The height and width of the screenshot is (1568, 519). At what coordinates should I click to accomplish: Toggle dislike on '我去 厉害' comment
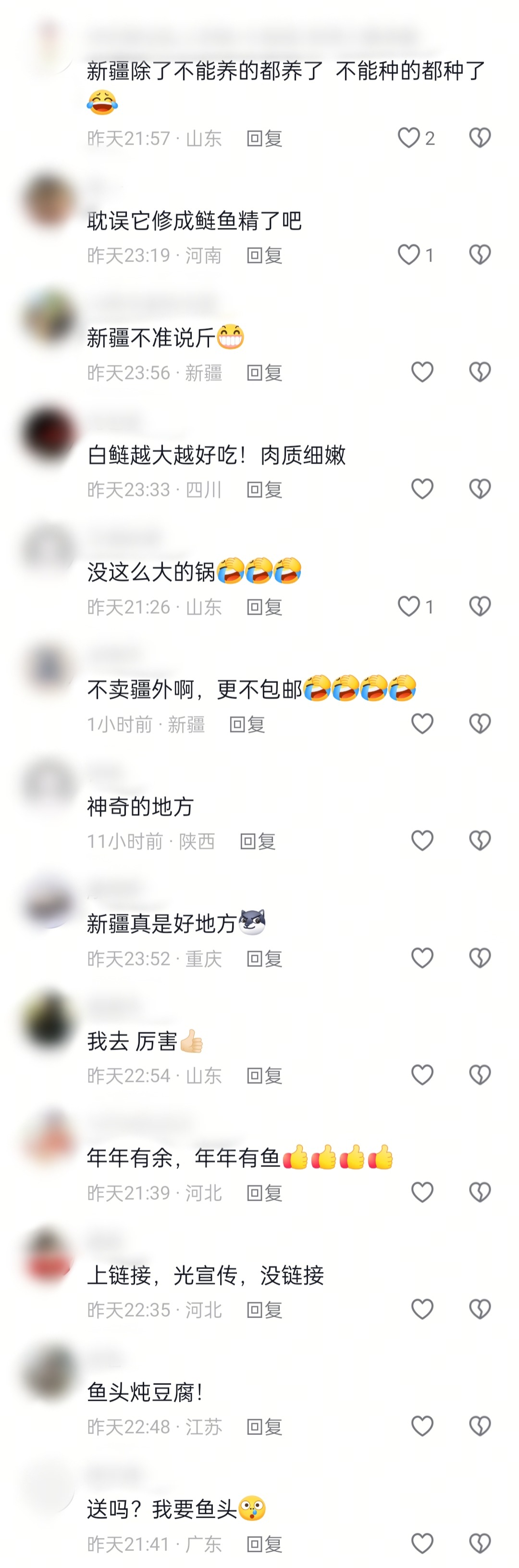[480, 1075]
